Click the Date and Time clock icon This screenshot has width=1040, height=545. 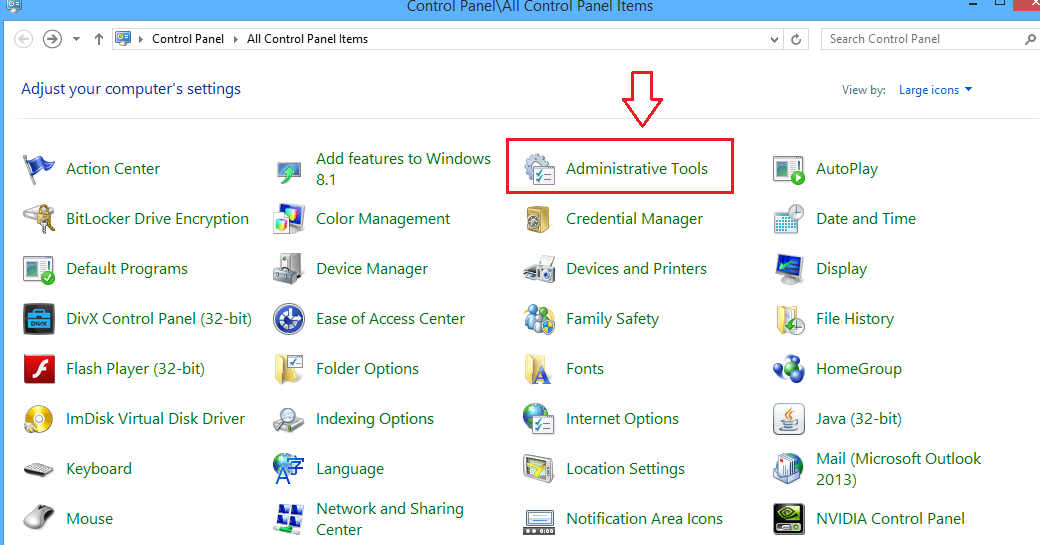click(x=789, y=219)
